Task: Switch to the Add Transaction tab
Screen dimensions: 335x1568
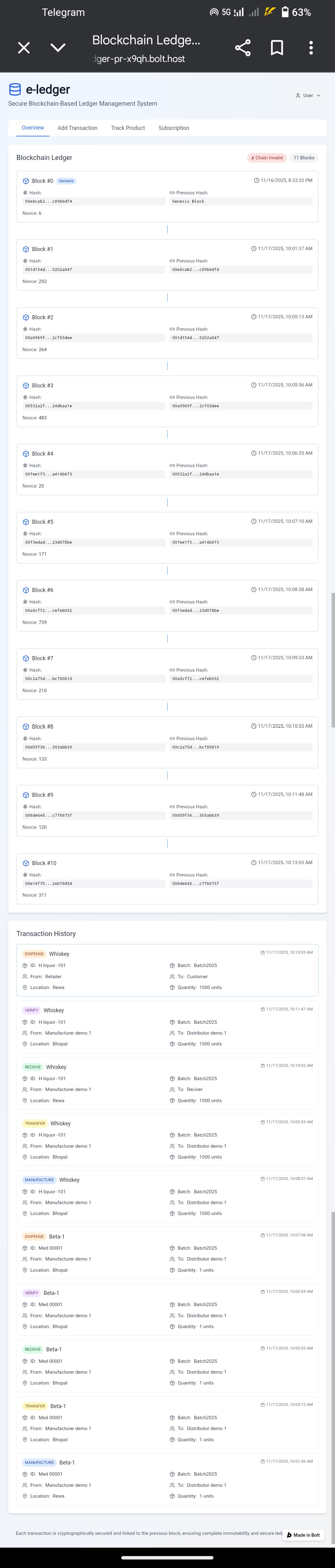Action: tap(77, 128)
